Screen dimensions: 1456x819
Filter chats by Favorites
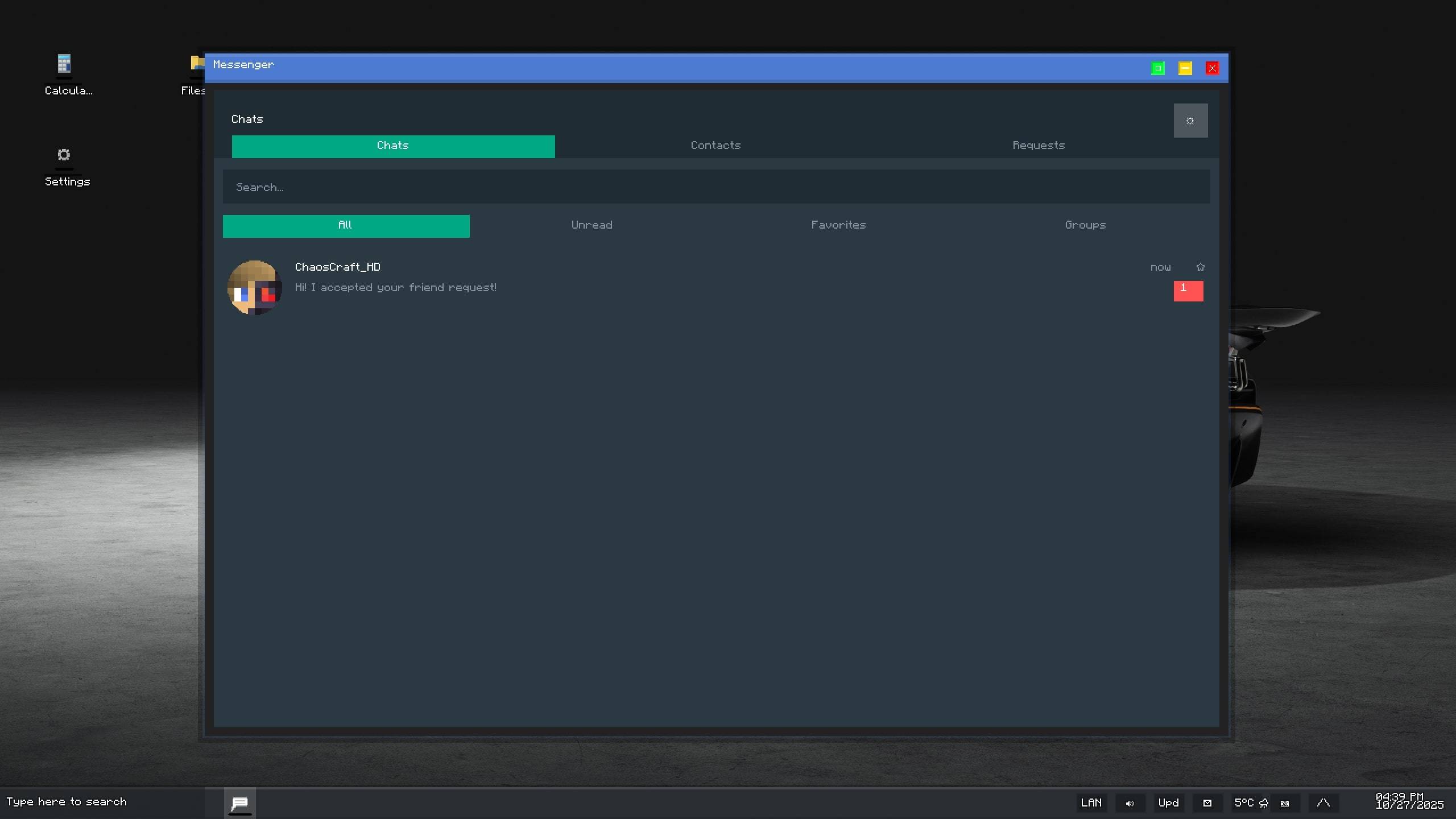(x=838, y=226)
